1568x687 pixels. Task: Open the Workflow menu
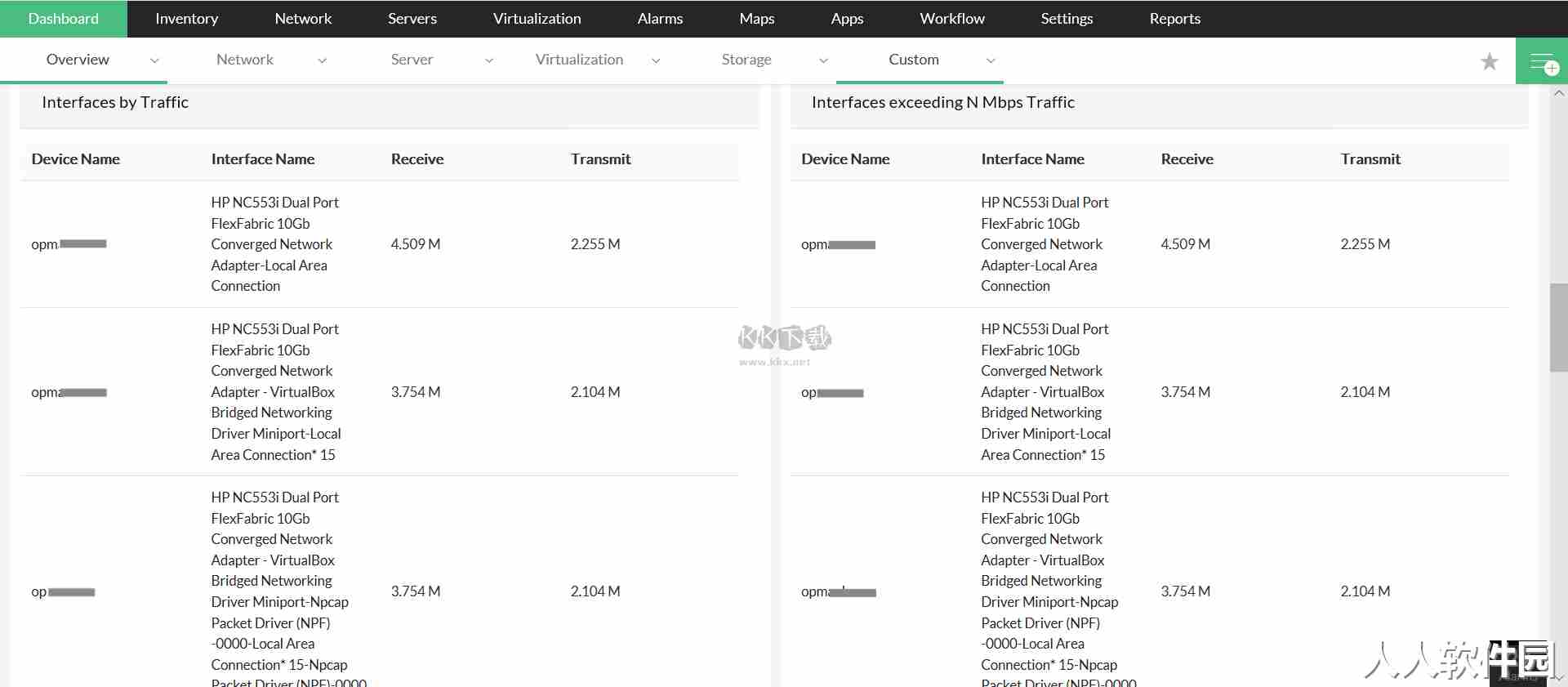pos(951,19)
